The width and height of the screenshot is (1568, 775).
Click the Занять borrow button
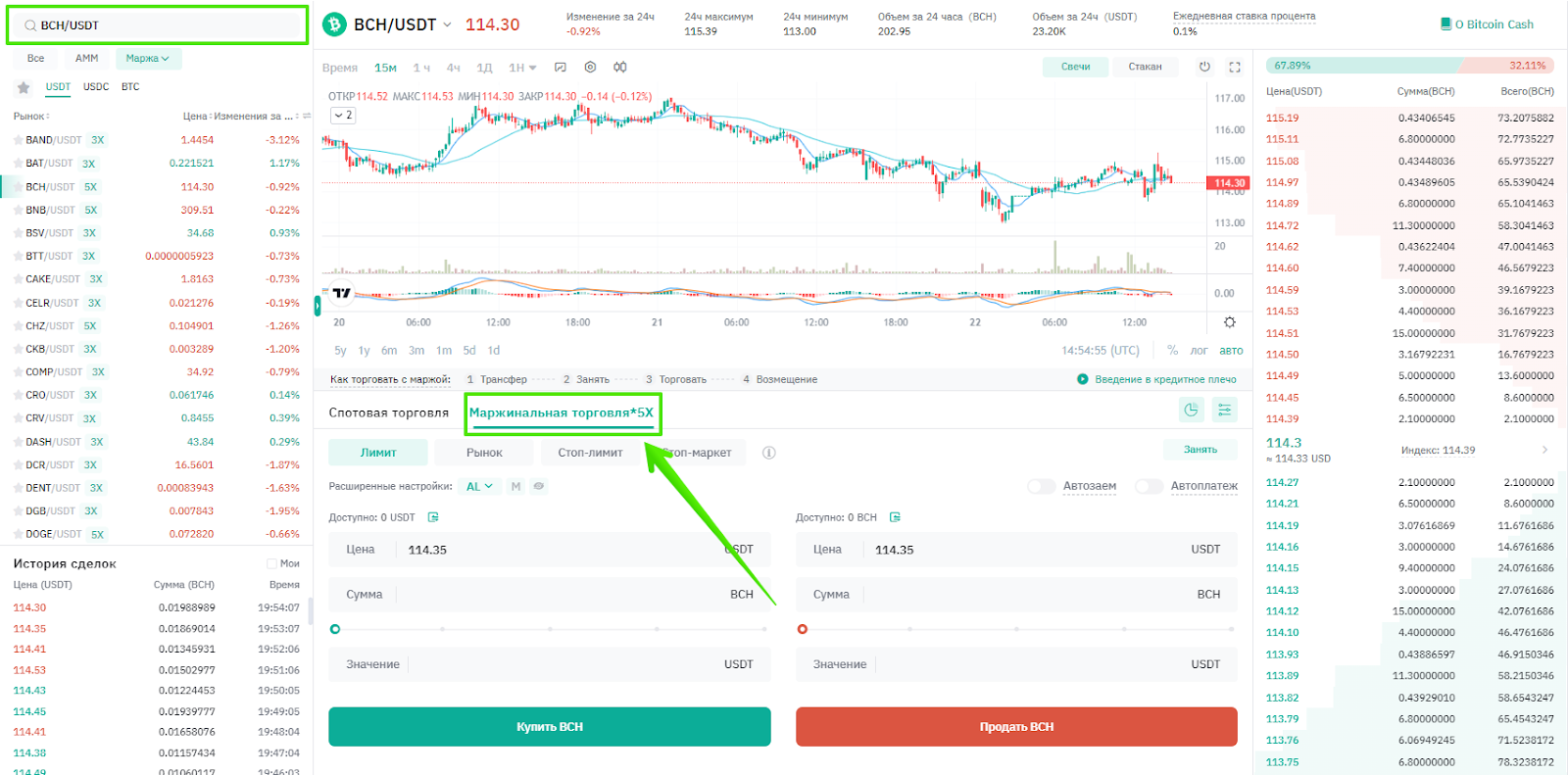[x=1200, y=450]
